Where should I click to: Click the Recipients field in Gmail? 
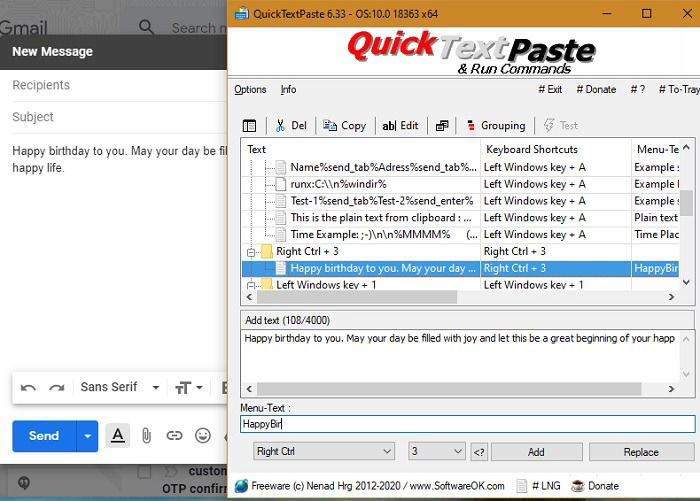pyautogui.click(x=118, y=85)
